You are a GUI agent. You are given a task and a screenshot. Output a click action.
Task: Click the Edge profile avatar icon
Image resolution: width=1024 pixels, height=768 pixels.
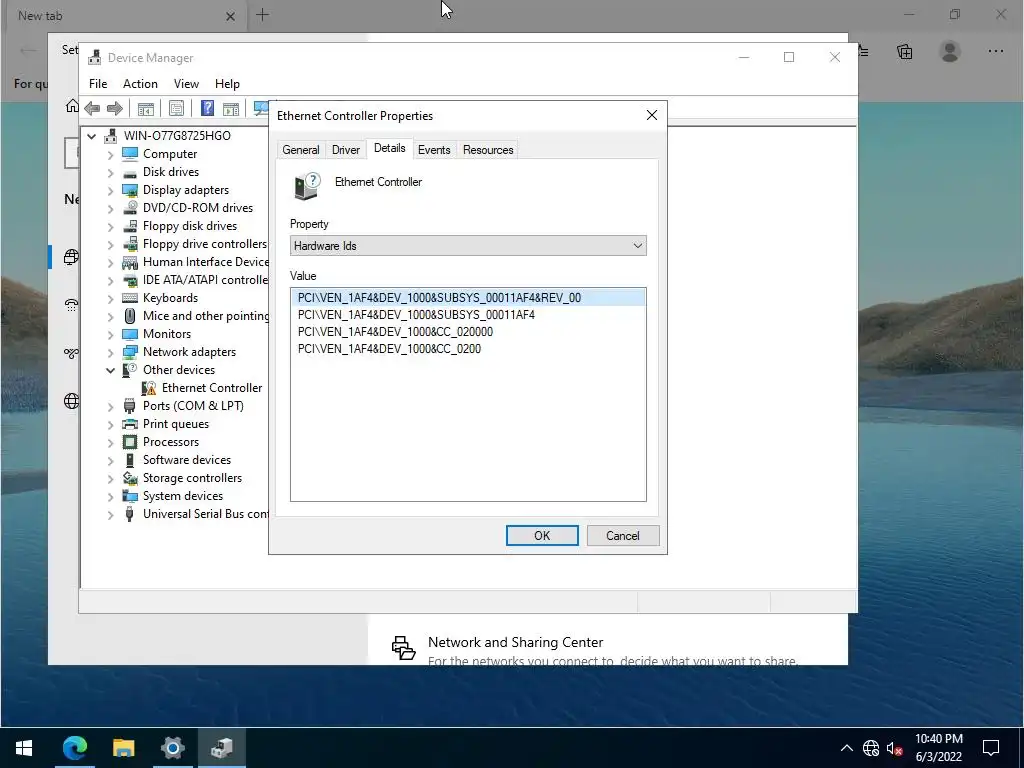(950, 52)
